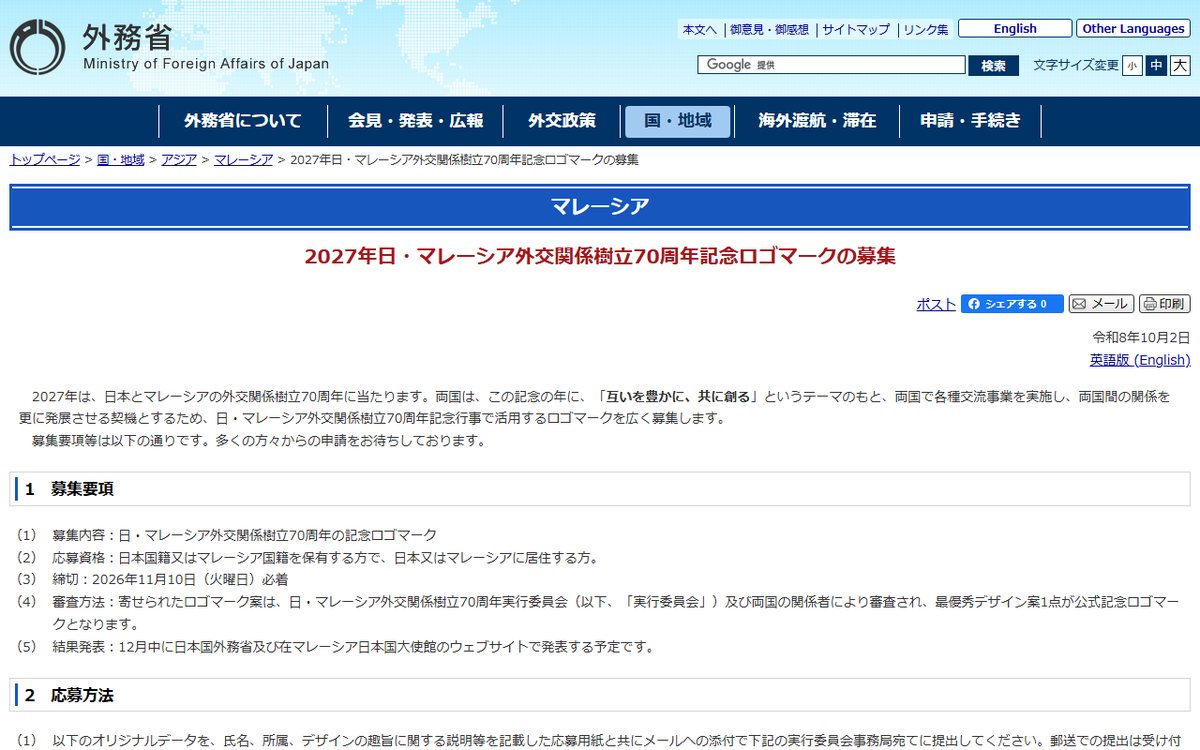Select the 国・地域 navigation tab
This screenshot has width=1200, height=750.
click(678, 121)
